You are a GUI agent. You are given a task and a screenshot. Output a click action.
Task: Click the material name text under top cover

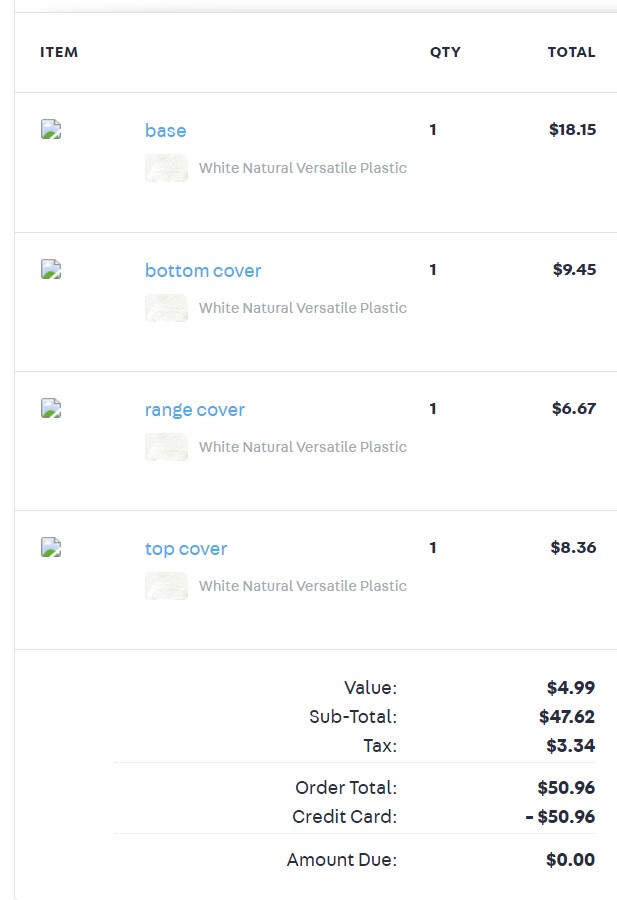coord(302,585)
